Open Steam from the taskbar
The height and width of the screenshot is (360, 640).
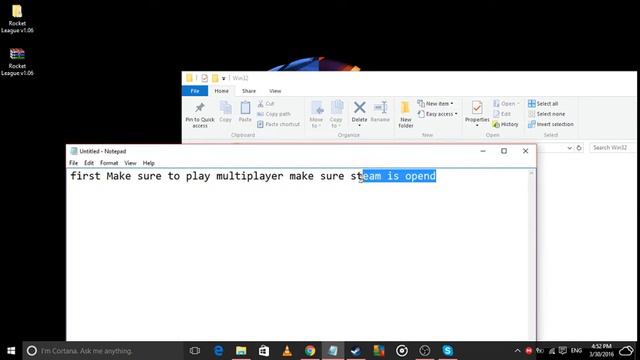click(356, 351)
